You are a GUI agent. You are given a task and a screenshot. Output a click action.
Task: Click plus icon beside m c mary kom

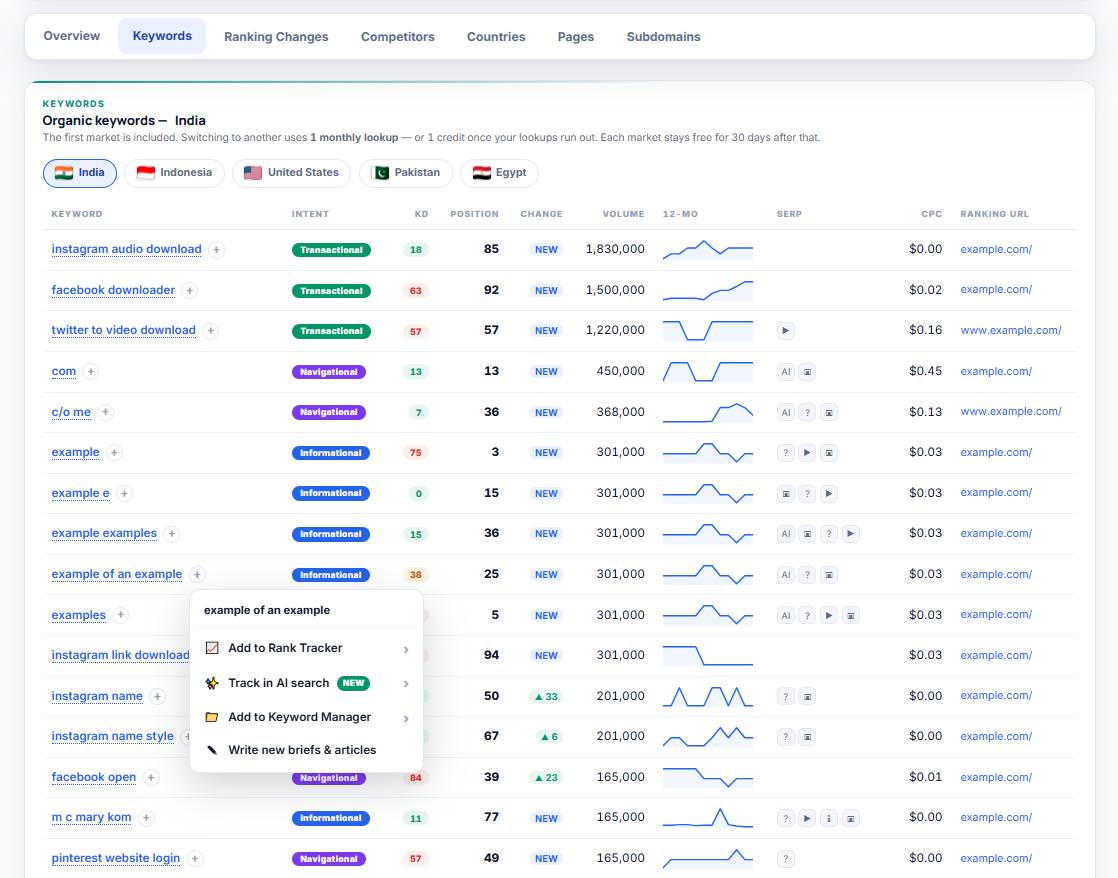coord(146,818)
